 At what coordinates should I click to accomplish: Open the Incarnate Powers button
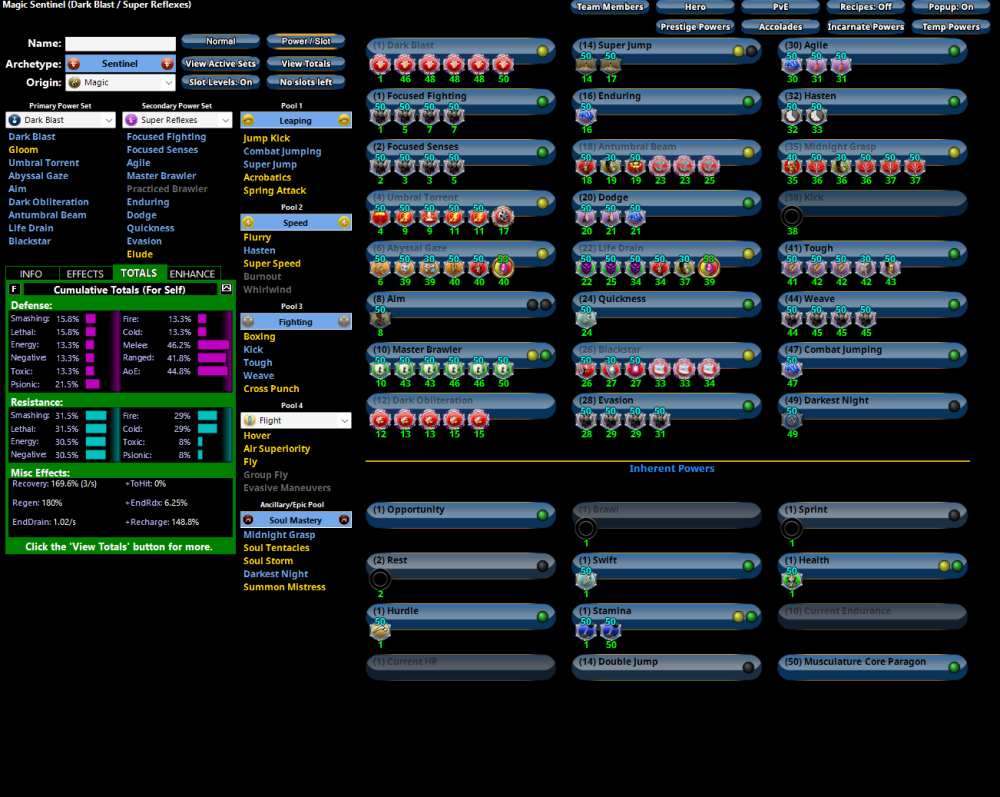coord(866,27)
